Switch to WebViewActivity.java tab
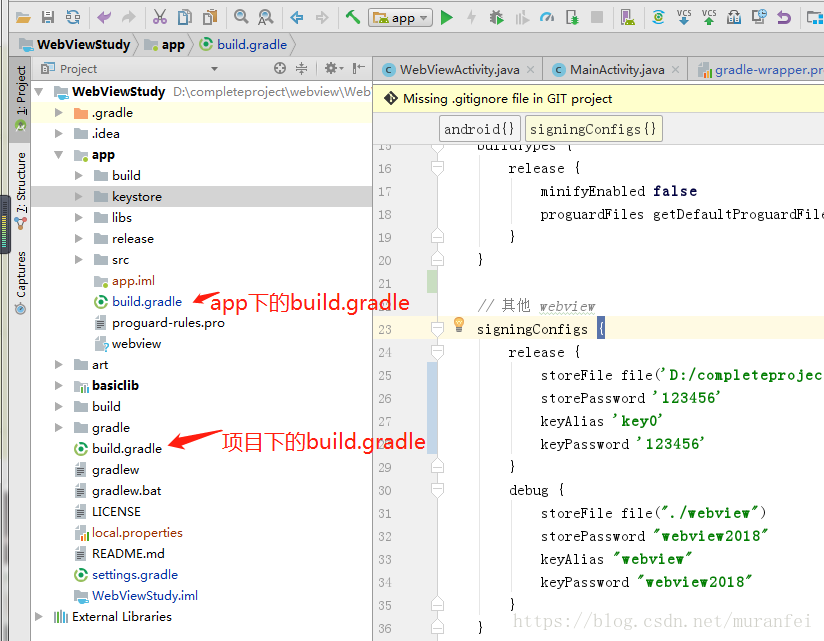Screen dimensions: 824x641 click(x=459, y=70)
